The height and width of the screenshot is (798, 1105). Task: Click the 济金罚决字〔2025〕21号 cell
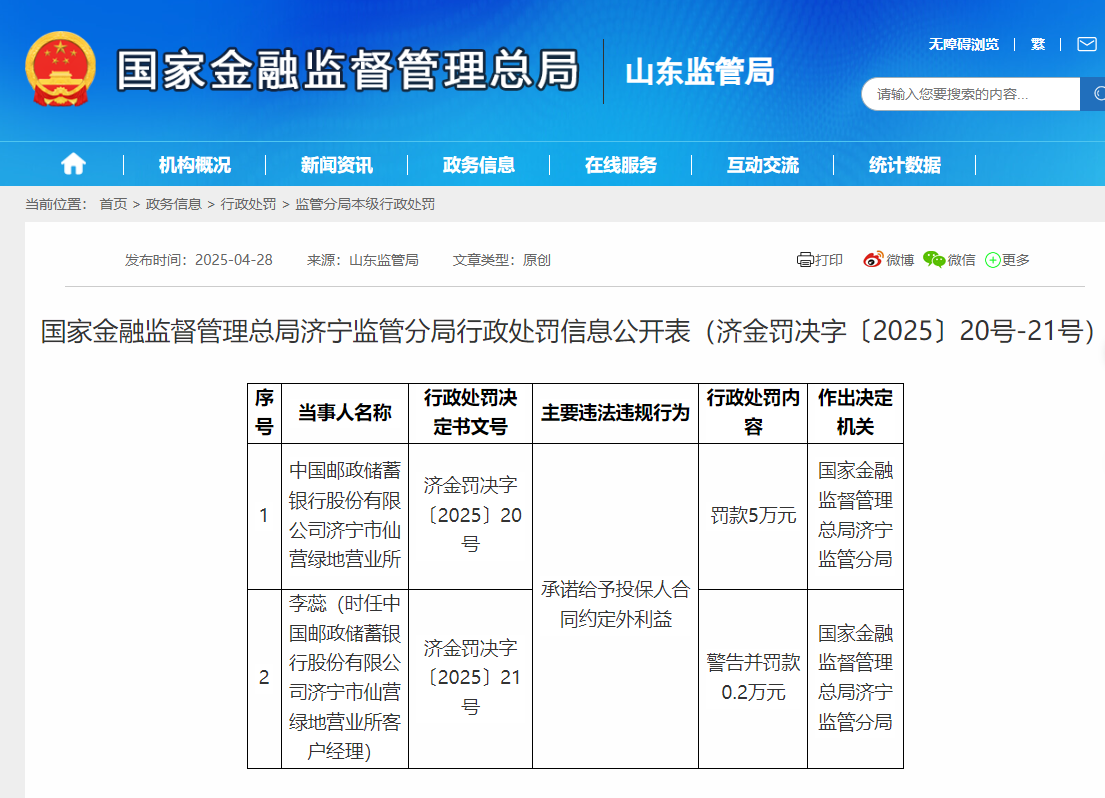point(470,677)
